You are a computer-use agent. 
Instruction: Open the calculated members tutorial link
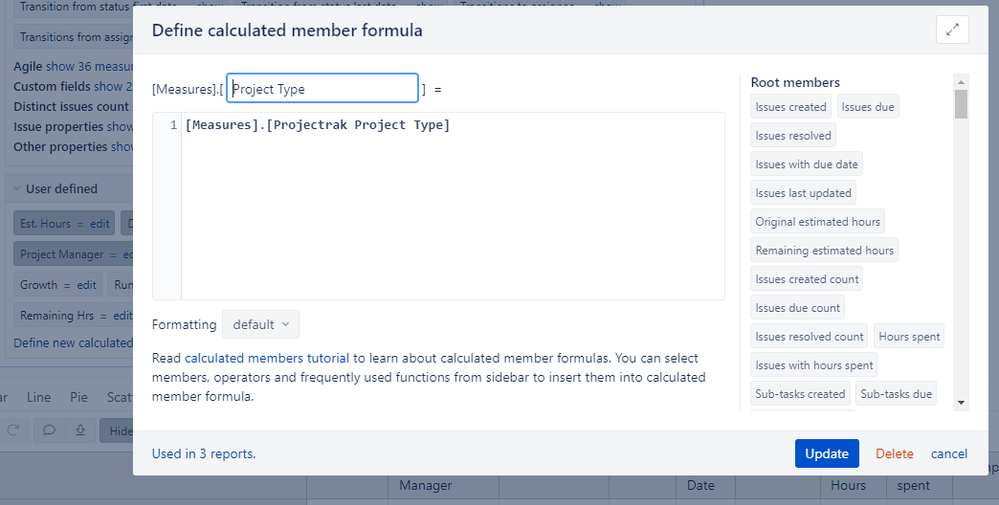pyautogui.click(x=267, y=358)
